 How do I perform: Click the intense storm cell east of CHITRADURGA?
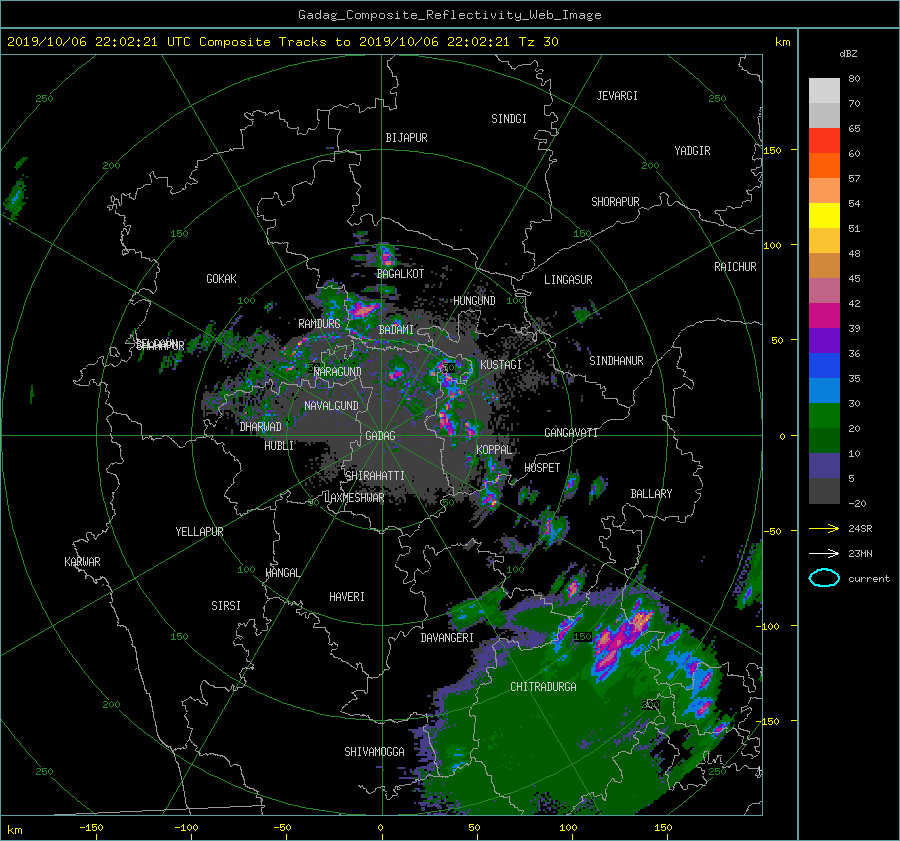point(621,639)
